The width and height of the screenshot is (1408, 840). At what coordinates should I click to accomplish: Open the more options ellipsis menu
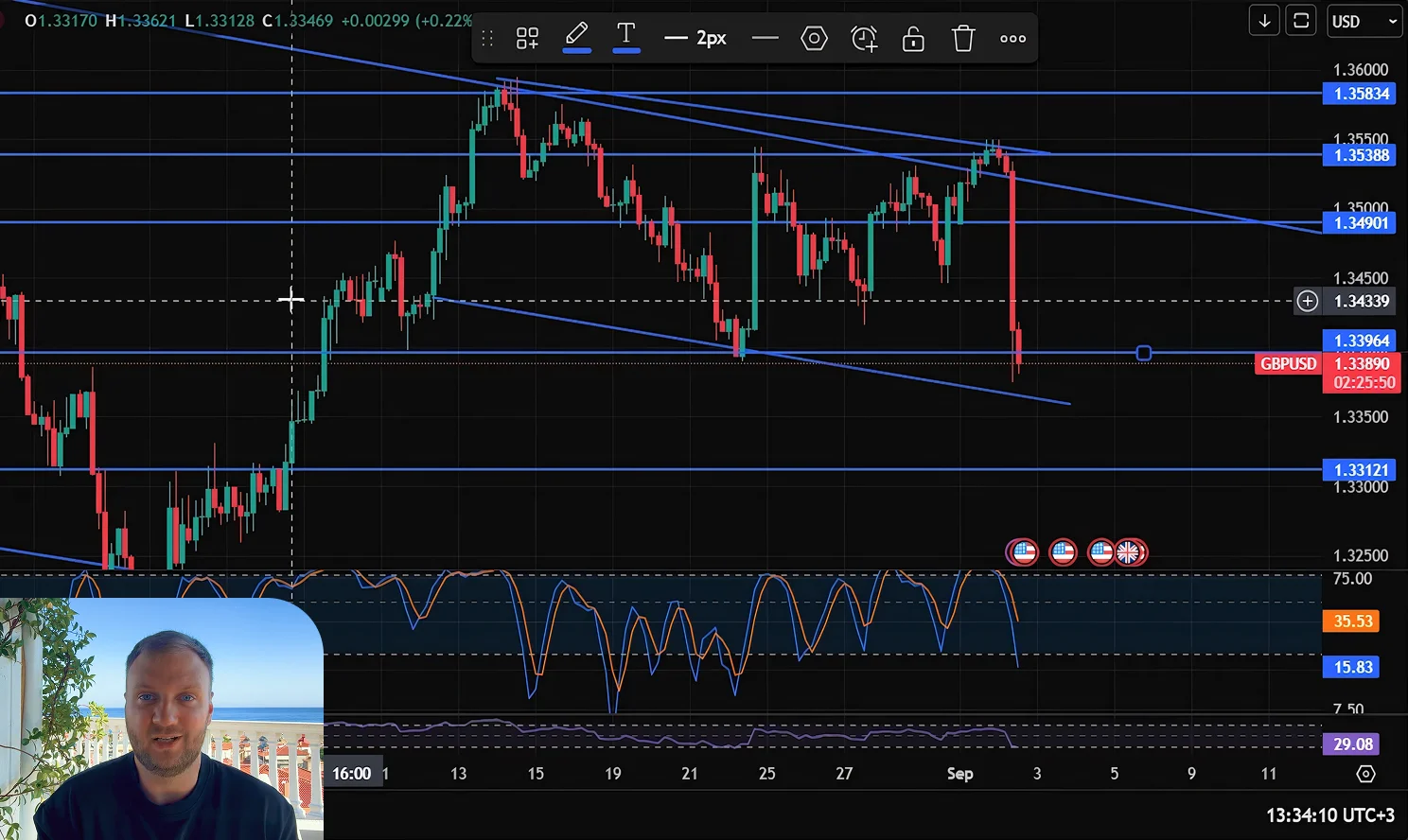tap(1012, 39)
